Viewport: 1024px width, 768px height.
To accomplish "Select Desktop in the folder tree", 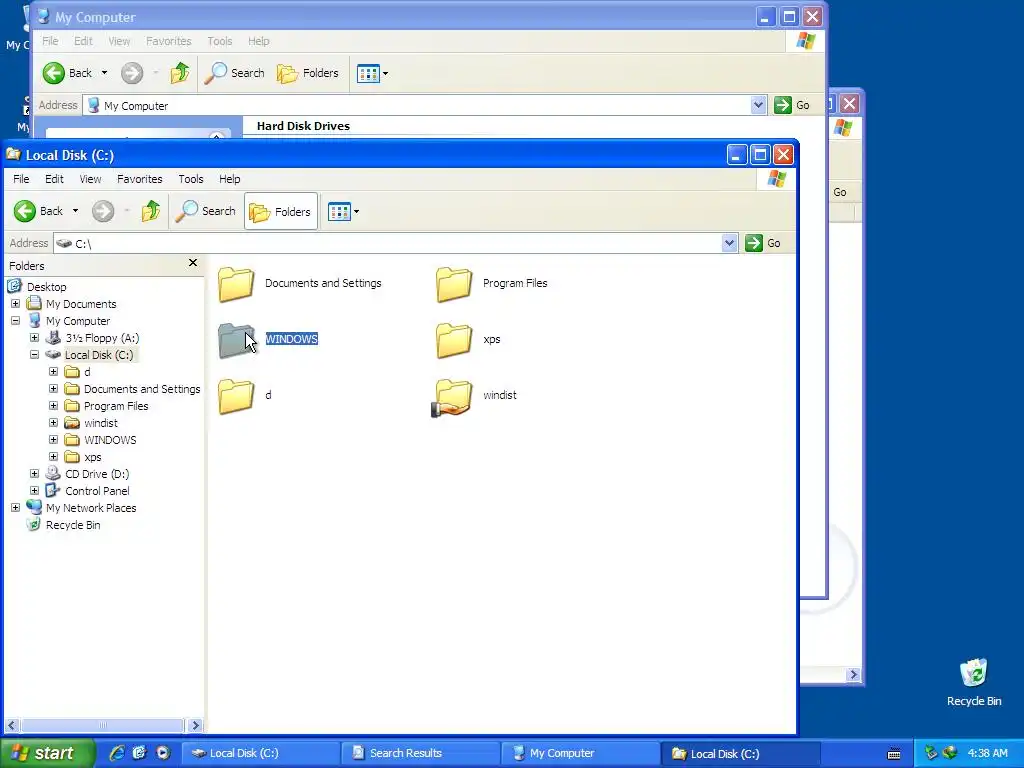I will [46, 287].
